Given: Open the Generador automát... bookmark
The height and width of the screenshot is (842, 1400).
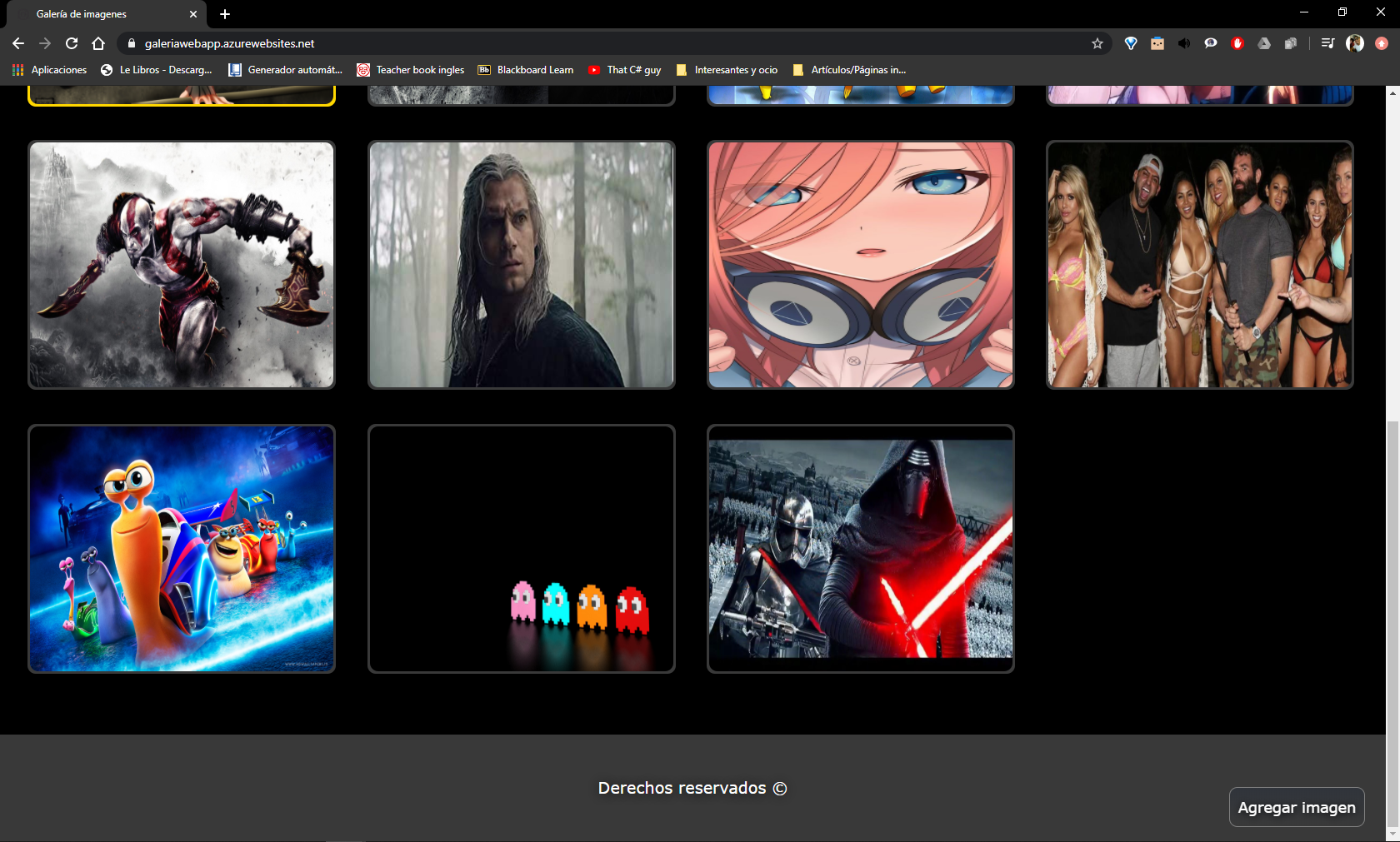Looking at the screenshot, I should pos(286,70).
